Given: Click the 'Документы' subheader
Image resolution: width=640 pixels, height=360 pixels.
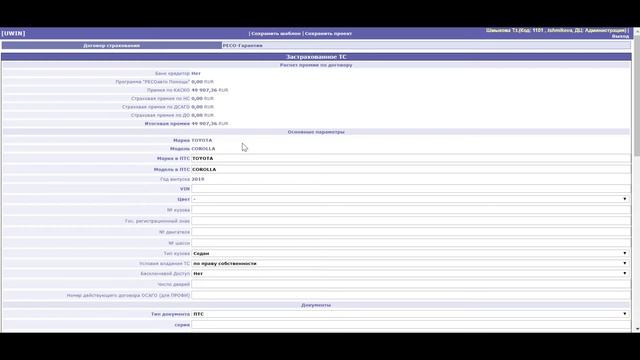Looking at the screenshot, I should tap(316, 305).
